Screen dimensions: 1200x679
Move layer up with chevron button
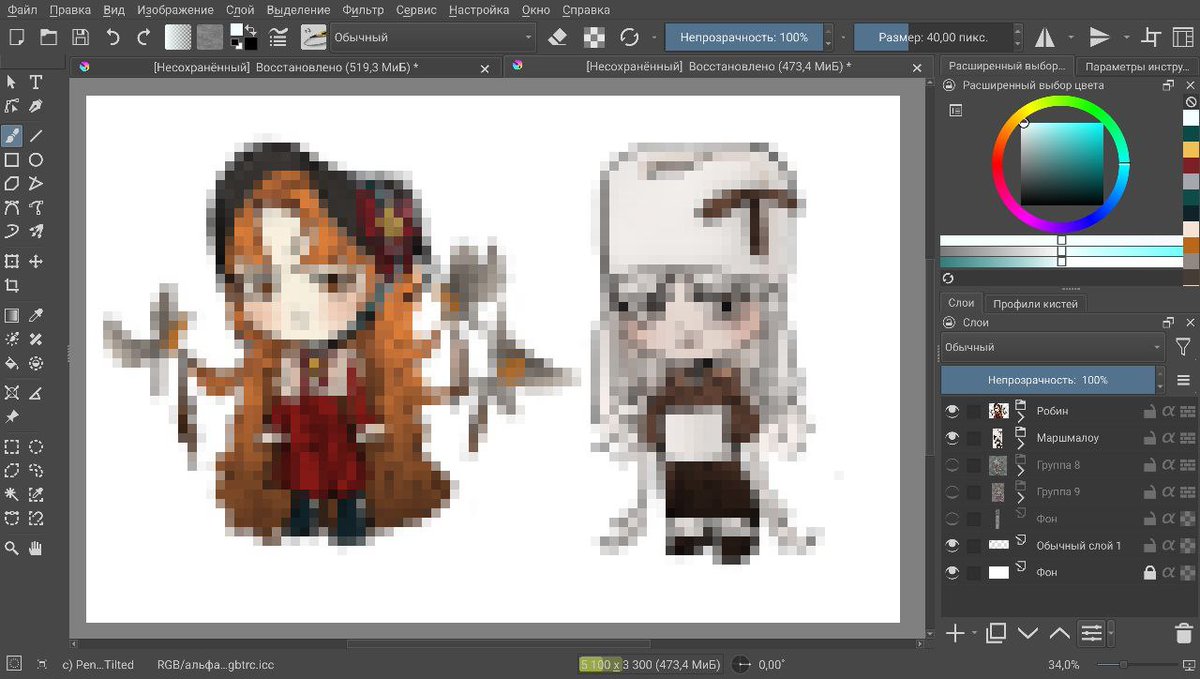1060,633
